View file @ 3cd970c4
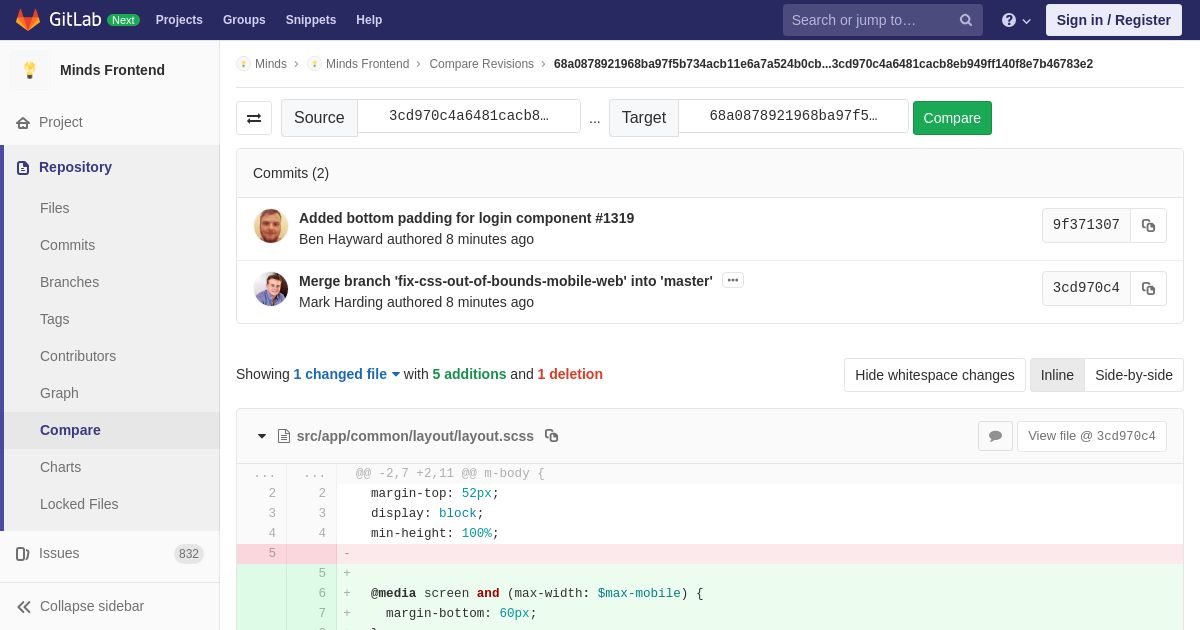 tap(1092, 436)
